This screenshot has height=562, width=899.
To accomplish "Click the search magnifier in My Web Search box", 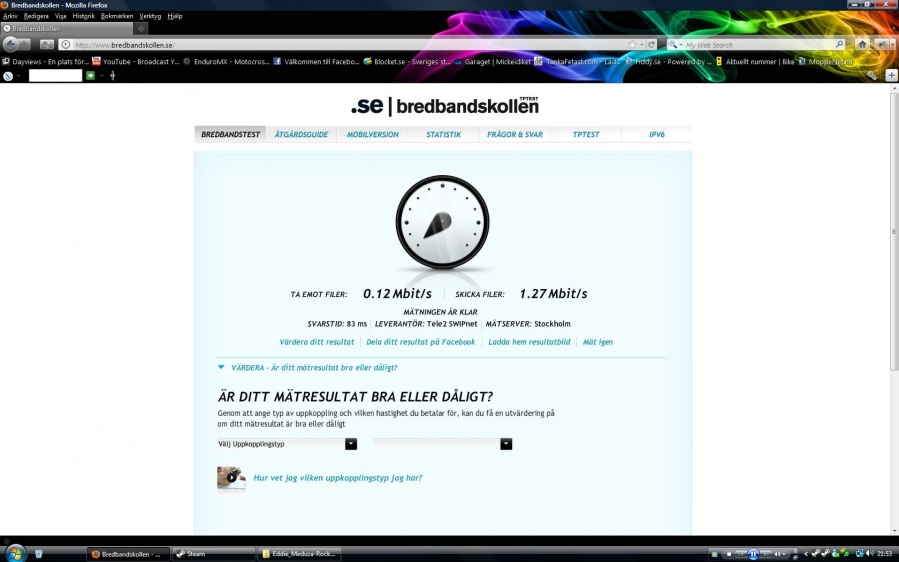I will click(x=839, y=44).
